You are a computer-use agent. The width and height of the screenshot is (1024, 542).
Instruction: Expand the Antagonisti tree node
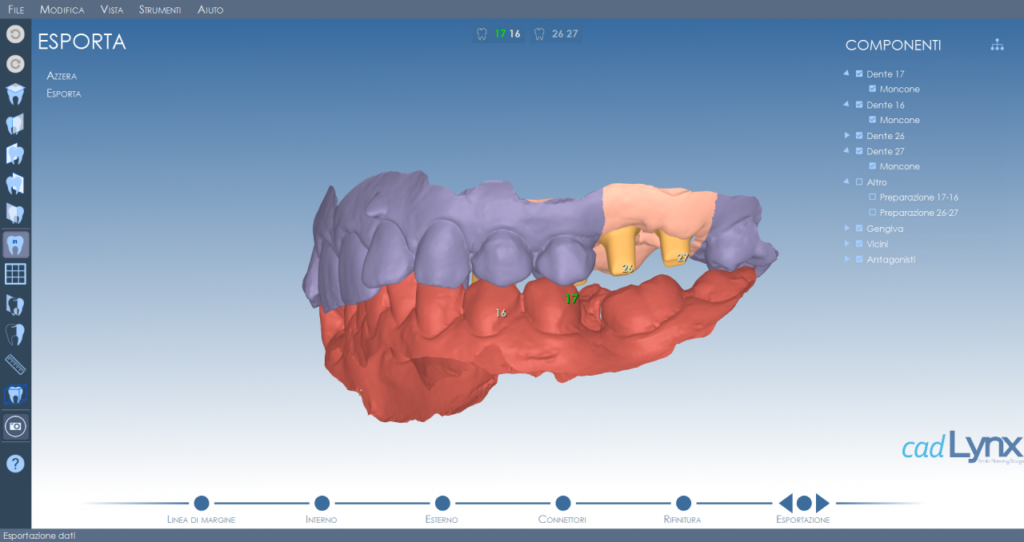(x=847, y=259)
